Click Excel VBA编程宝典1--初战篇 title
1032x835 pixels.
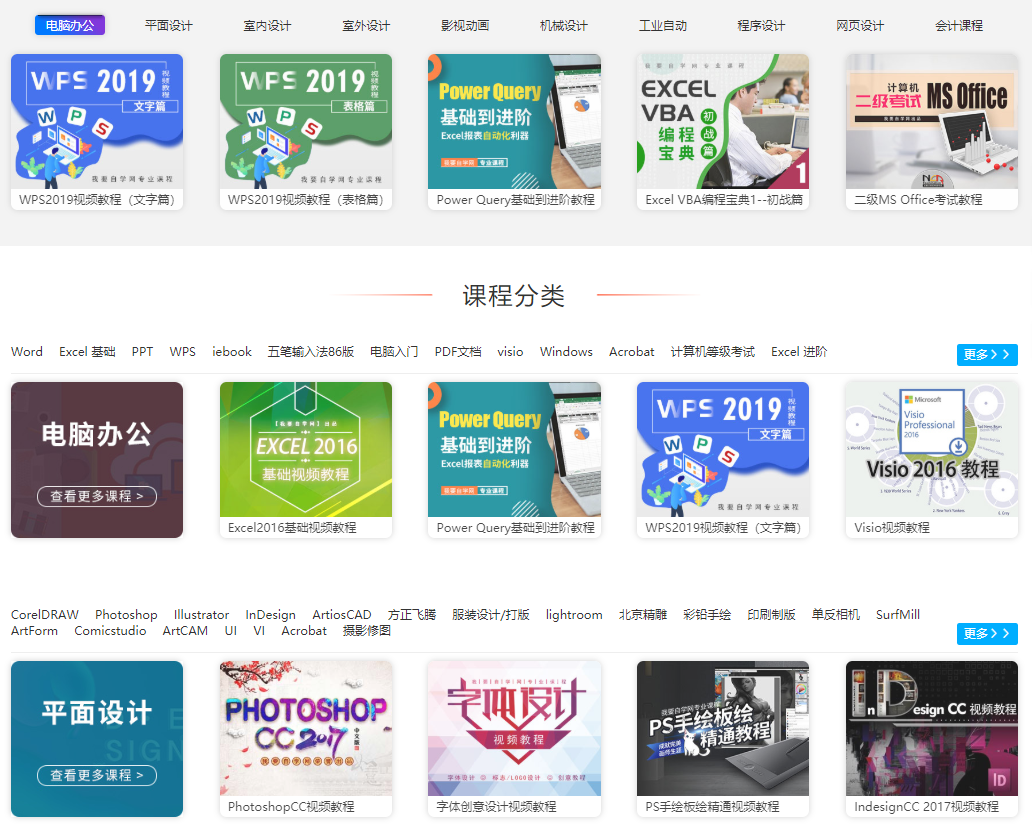click(x=724, y=199)
